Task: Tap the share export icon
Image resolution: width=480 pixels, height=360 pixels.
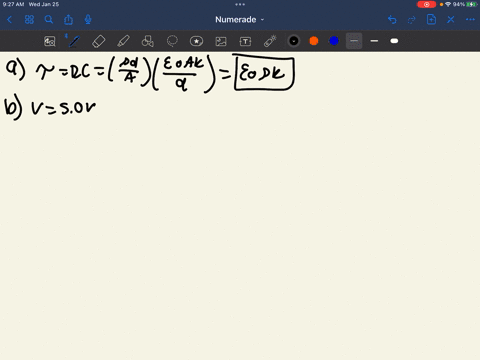Action: [68, 20]
